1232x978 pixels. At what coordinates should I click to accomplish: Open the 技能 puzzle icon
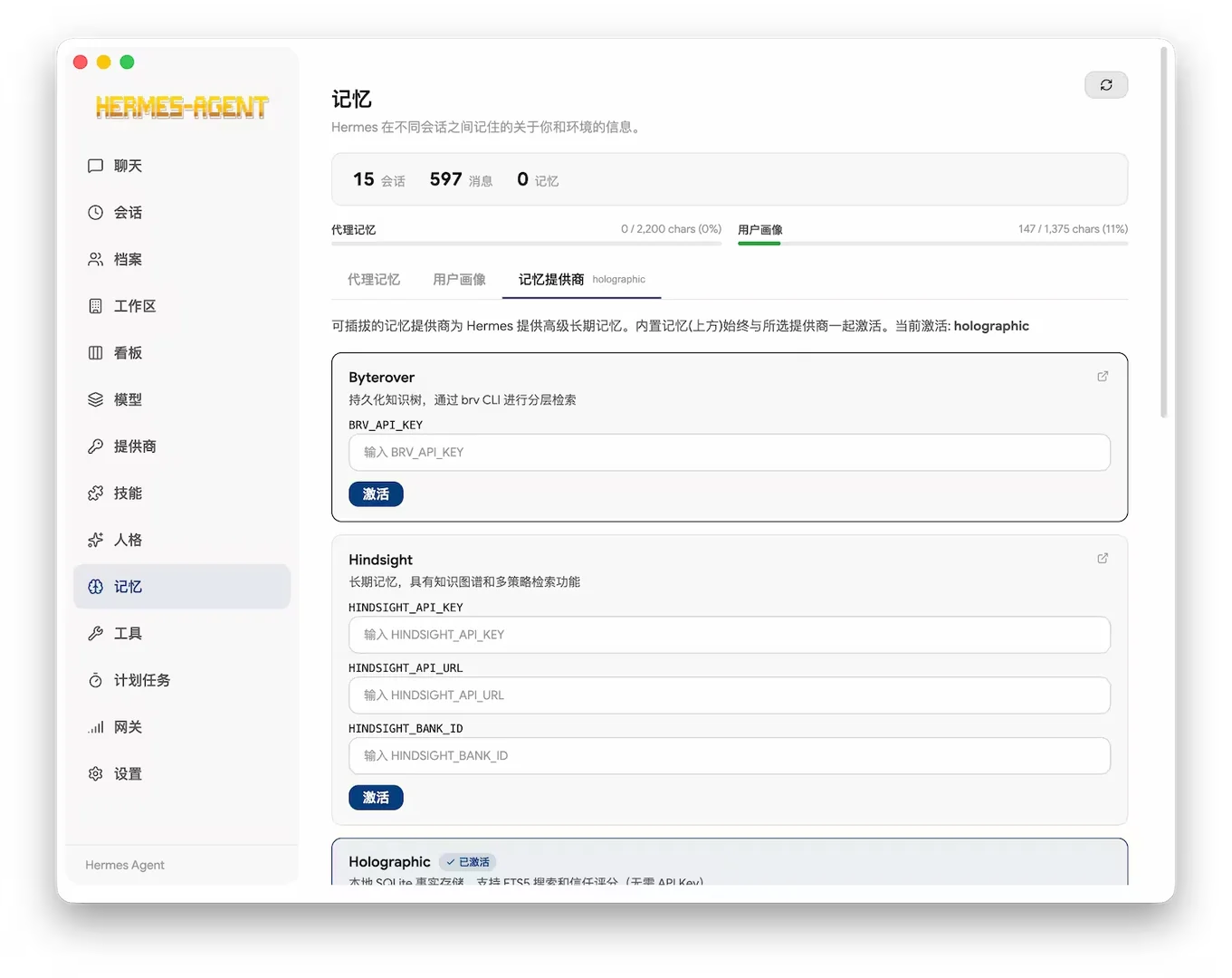[95, 494]
